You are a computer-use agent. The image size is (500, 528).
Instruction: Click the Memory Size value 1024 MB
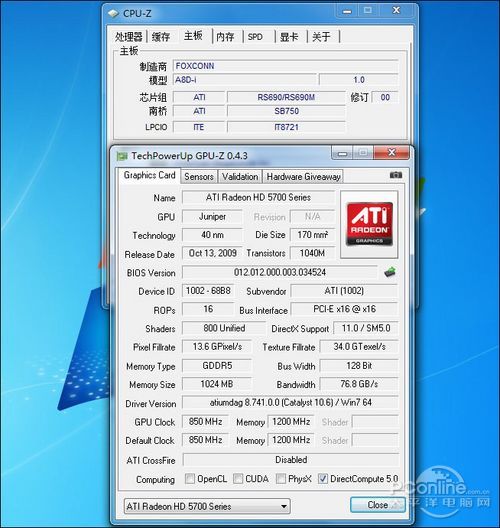217,384
